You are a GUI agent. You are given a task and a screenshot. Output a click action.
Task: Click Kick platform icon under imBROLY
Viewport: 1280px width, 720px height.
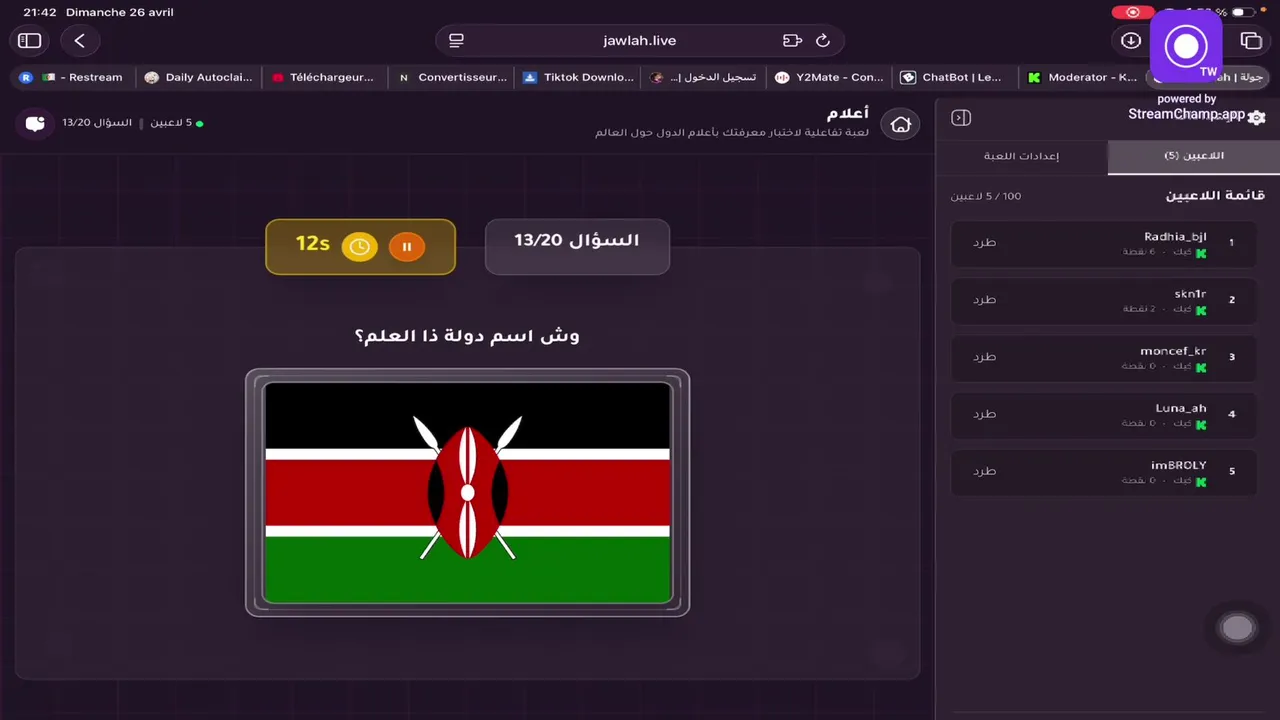pyautogui.click(x=1201, y=482)
